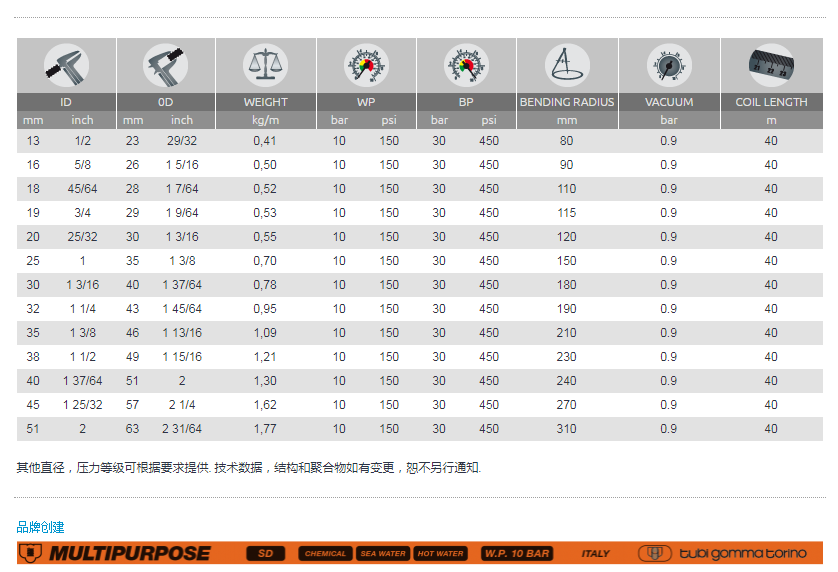838x572 pixels.
Task: Click the MULTIPURPOSE banner title
Action: (x=130, y=553)
